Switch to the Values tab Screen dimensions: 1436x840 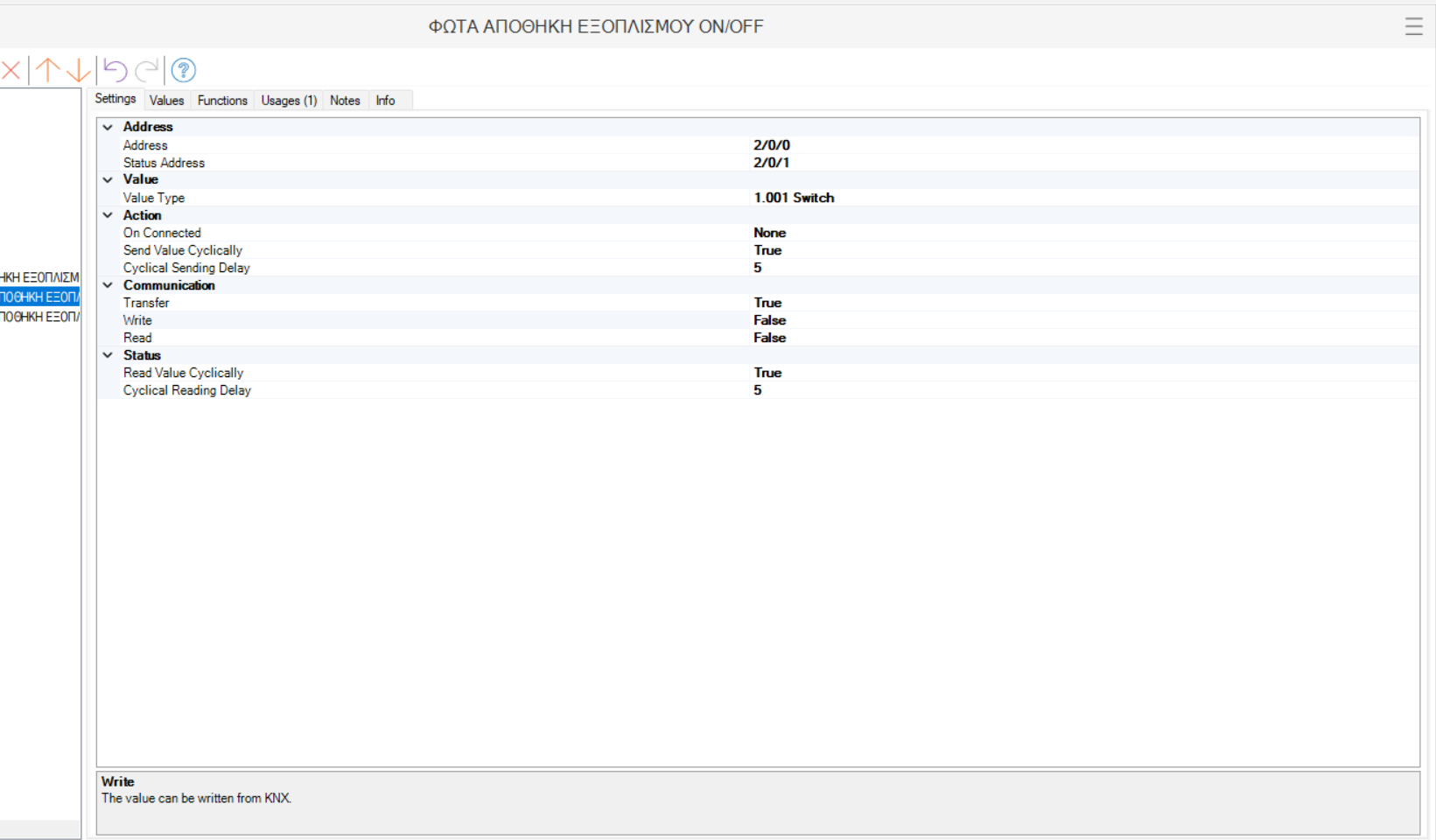166,101
